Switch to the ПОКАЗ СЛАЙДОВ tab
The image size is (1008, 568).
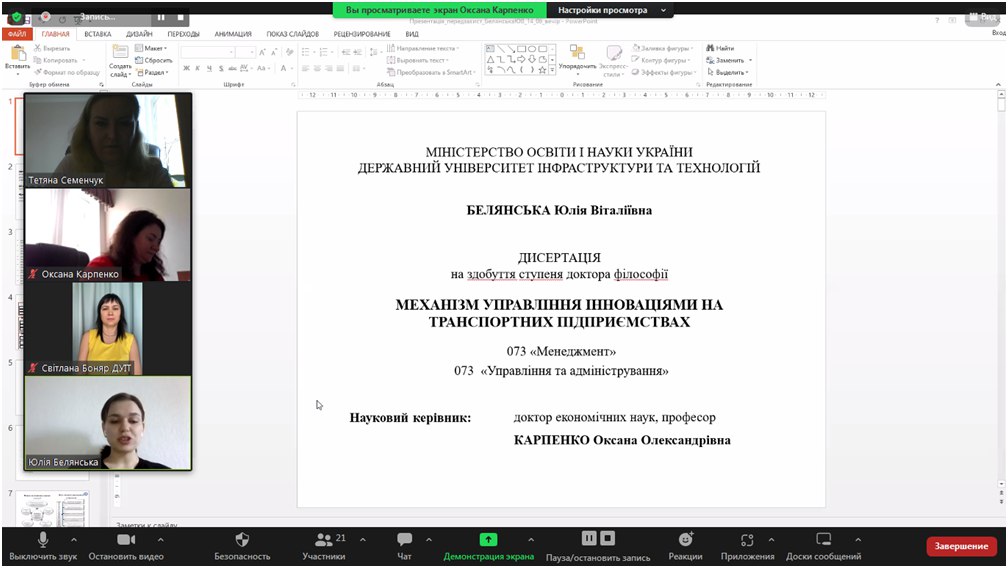[x=292, y=34]
